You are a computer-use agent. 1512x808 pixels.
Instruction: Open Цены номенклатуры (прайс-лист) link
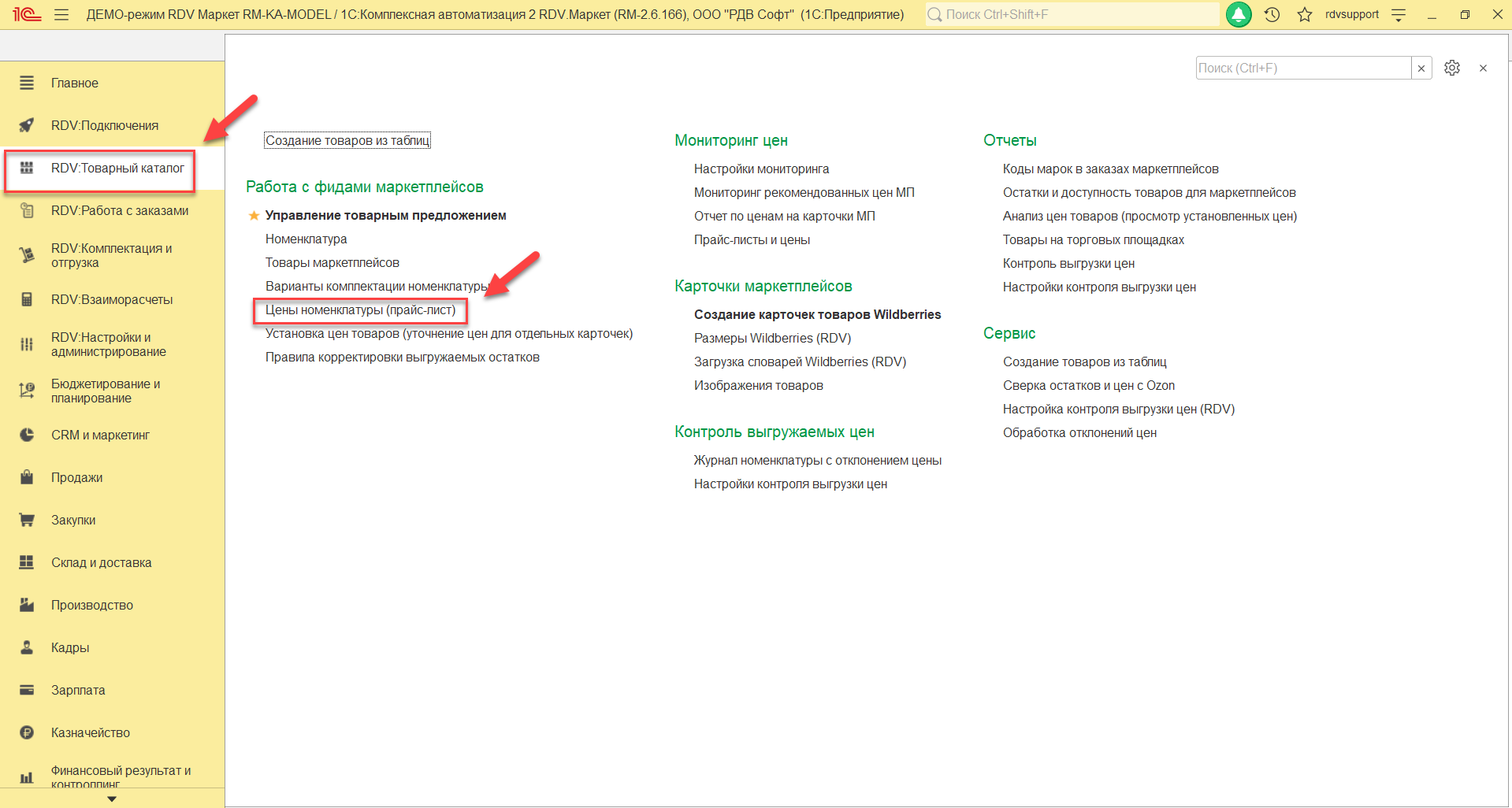360,310
